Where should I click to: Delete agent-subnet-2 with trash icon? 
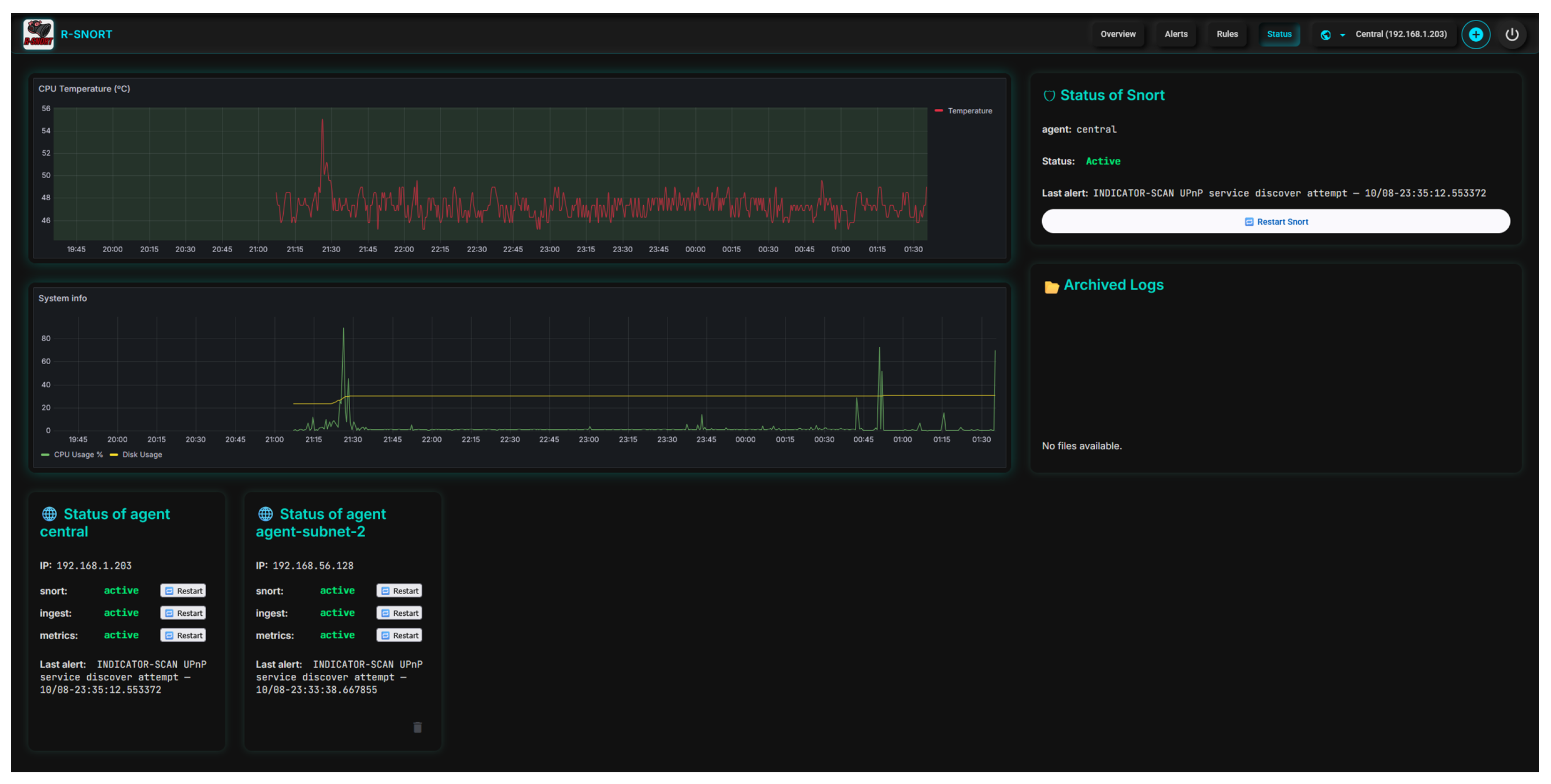tap(417, 727)
